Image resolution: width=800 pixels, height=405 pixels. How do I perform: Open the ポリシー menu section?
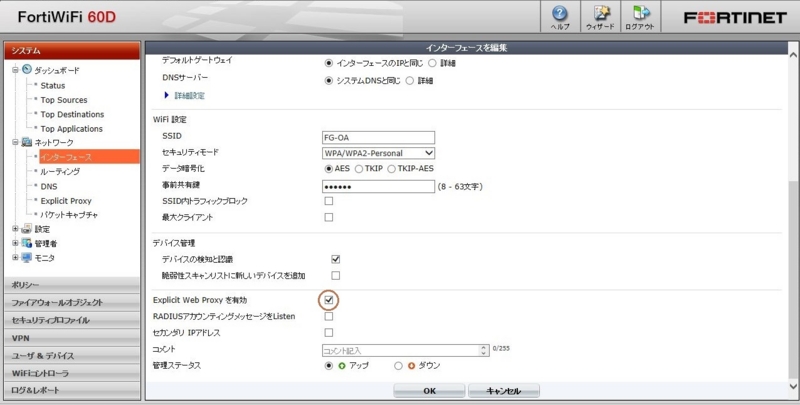pyautogui.click(x=72, y=285)
